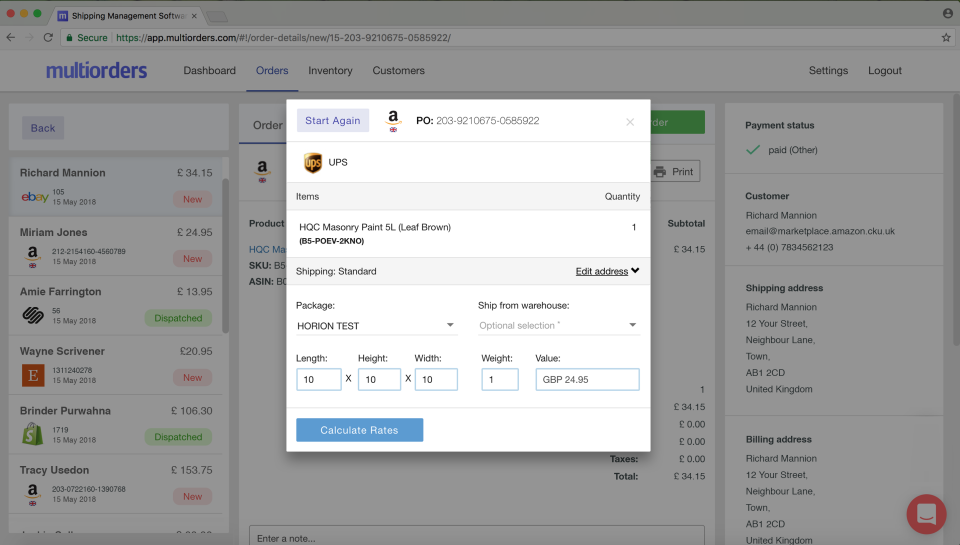This screenshot has width=960, height=545.
Task: Click the Enter a note field
Action: (x=476, y=536)
